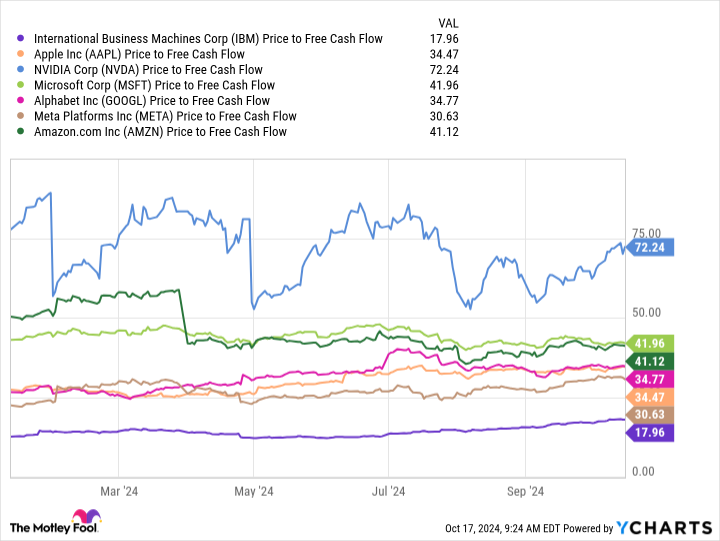Select the NVIDIA Corp (NVDA) legend label

(147, 70)
